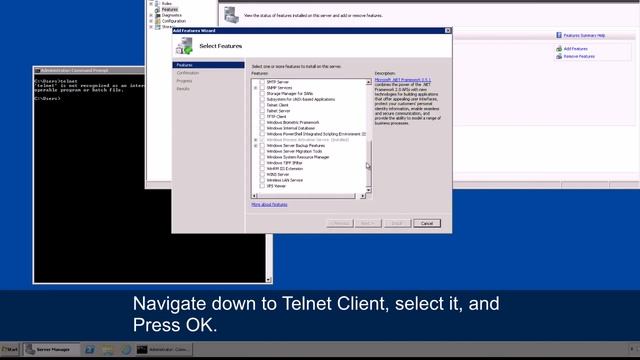Click the features list scroll up arrow
Screen dimensions: 640x360
368,82
